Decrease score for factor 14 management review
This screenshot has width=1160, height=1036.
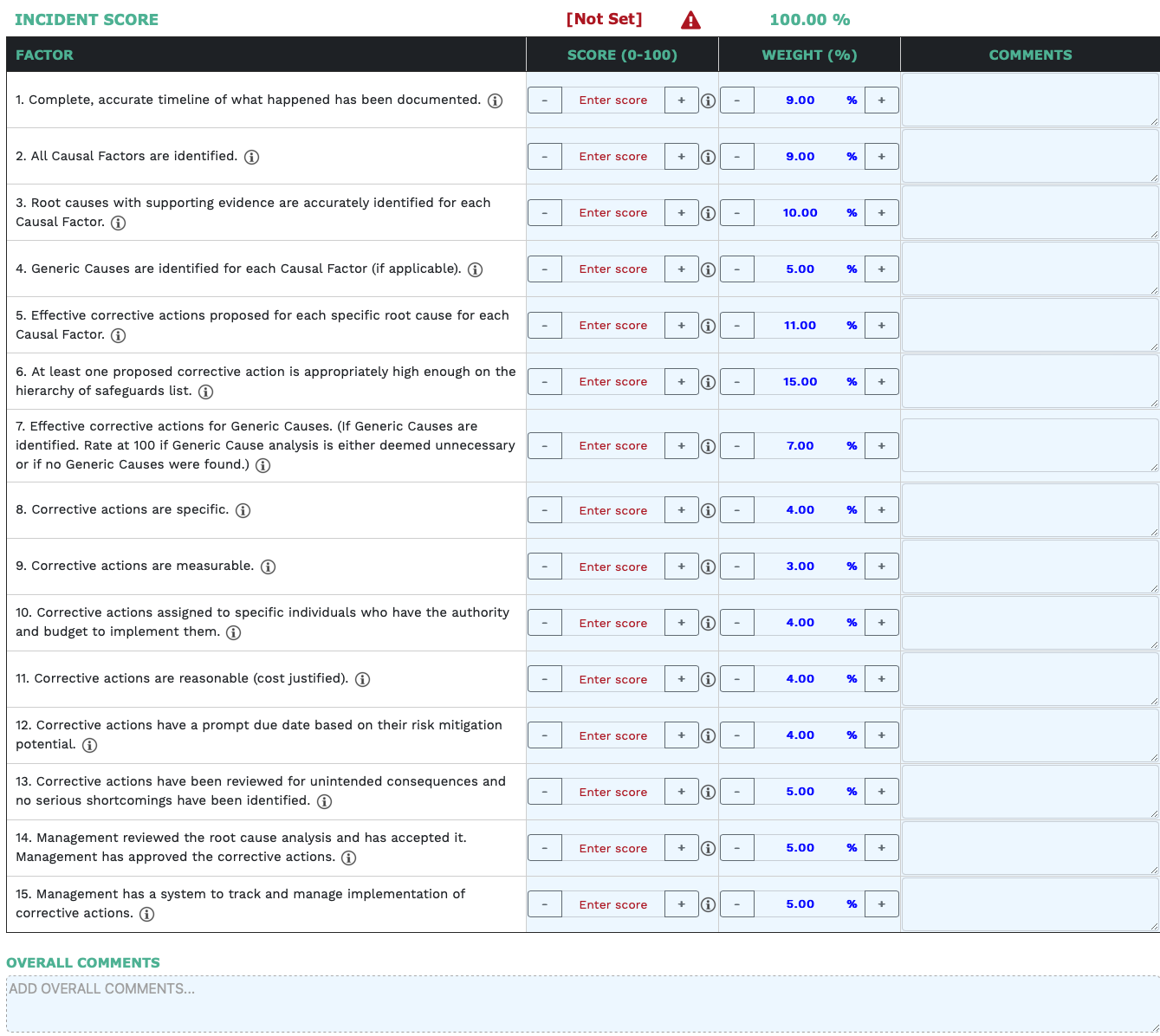545,848
